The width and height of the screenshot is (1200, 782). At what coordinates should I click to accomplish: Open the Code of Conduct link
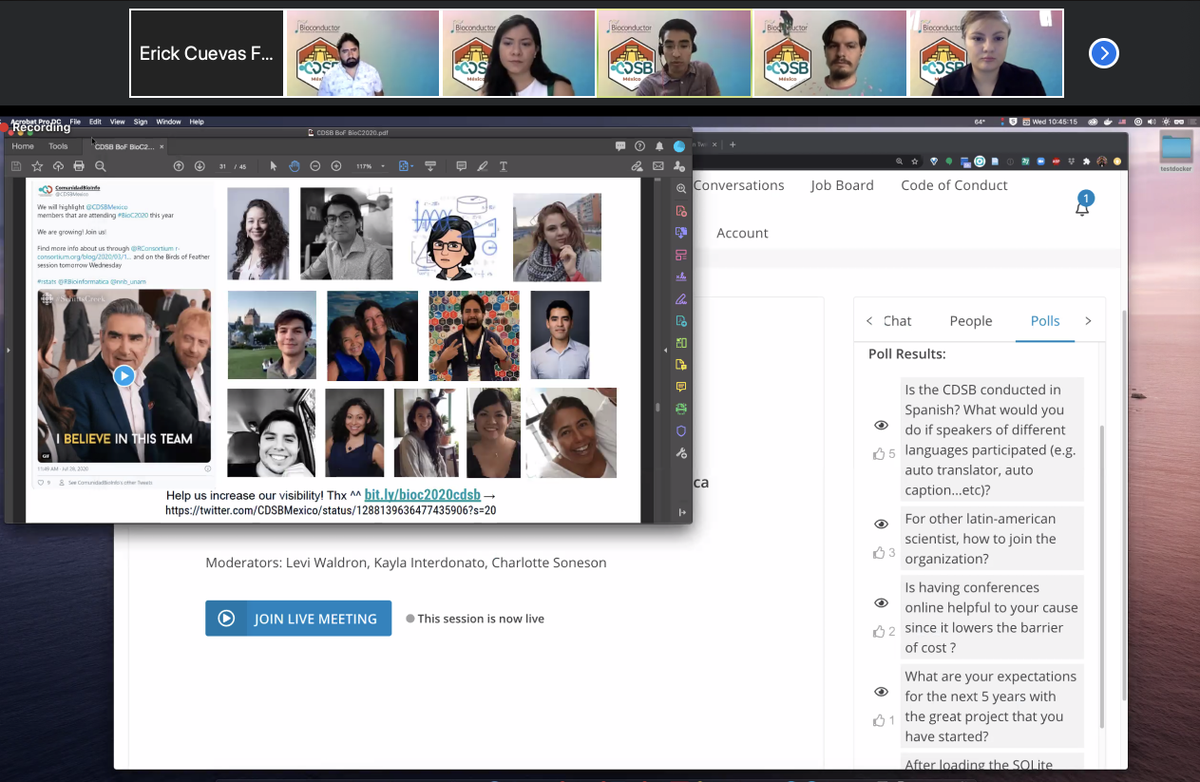click(x=954, y=185)
